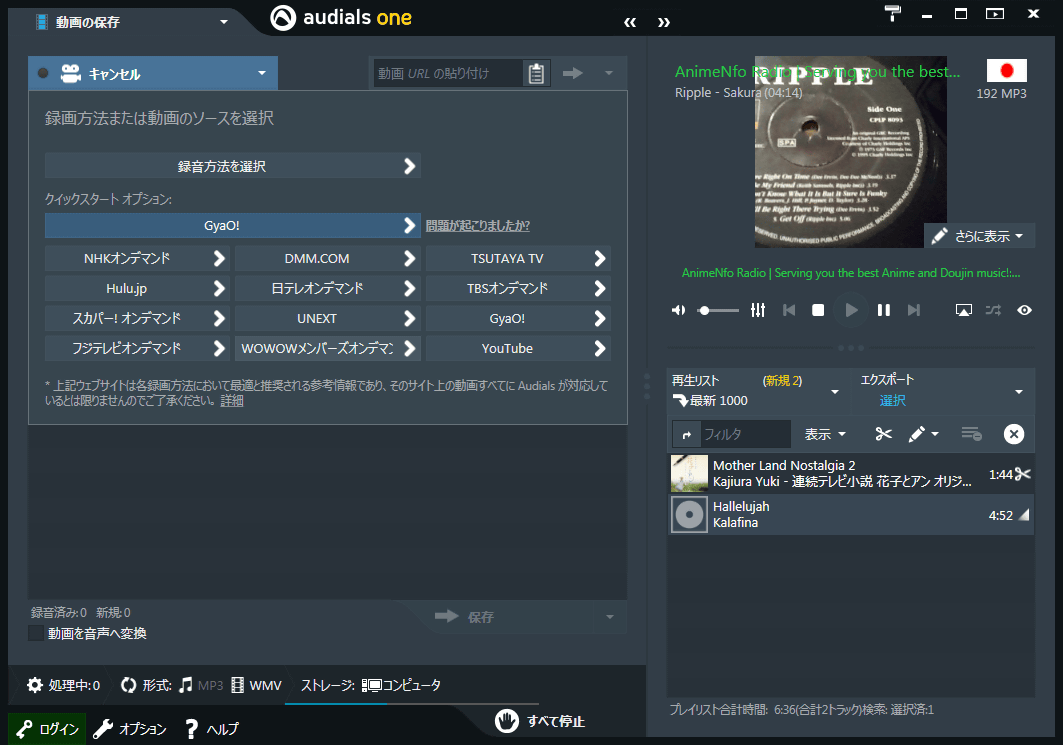Open the 保存 dropdown arrow
This screenshot has width=1063, height=745.
click(609, 617)
